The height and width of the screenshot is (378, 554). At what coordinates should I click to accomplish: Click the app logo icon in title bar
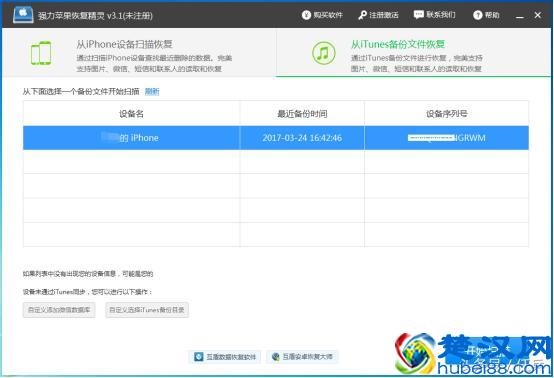23,14
